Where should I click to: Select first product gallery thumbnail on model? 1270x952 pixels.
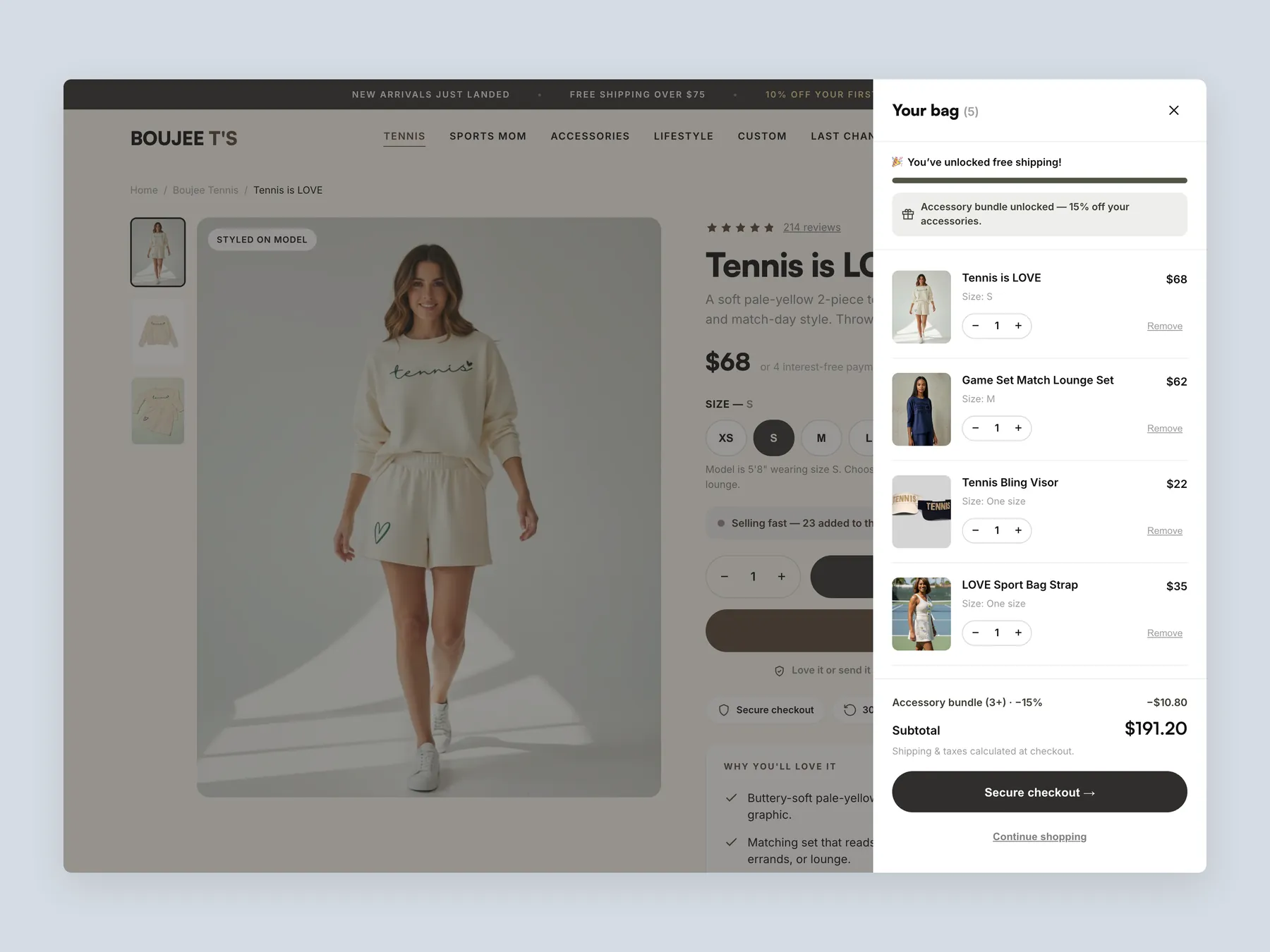(x=158, y=252)
